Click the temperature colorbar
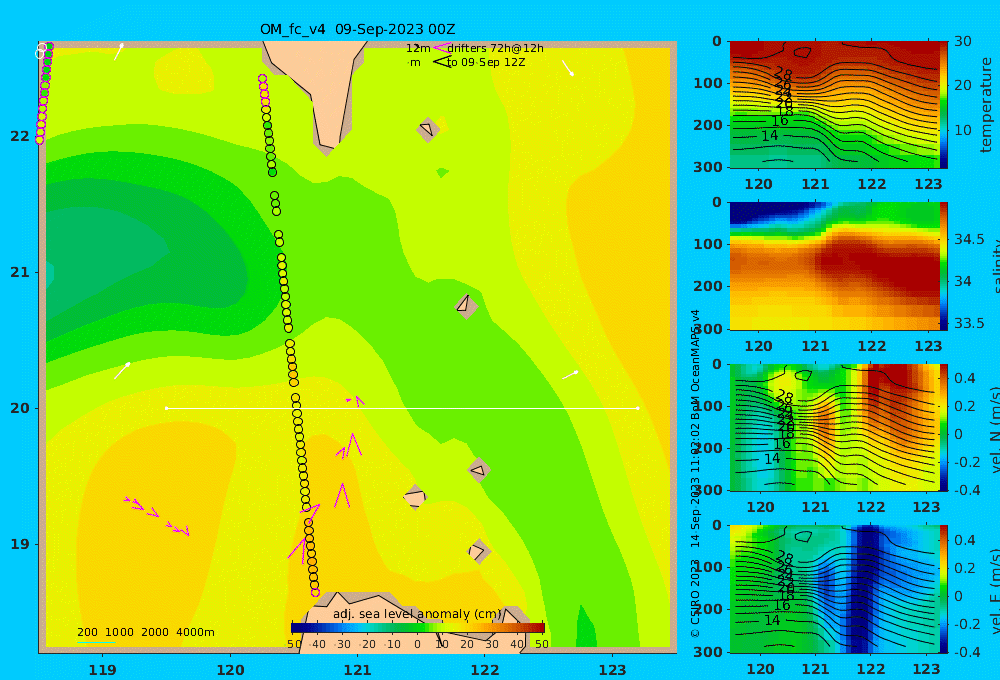1000x680 pixels. coord(943,105)
